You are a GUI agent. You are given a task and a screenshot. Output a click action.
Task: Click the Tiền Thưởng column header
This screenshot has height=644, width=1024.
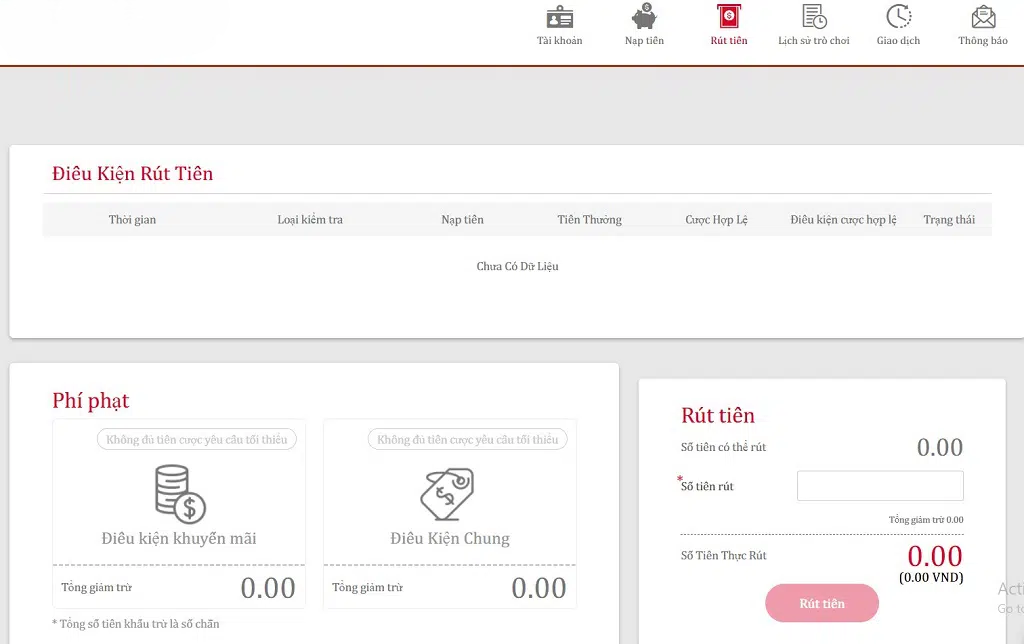(x=589, y=220)
